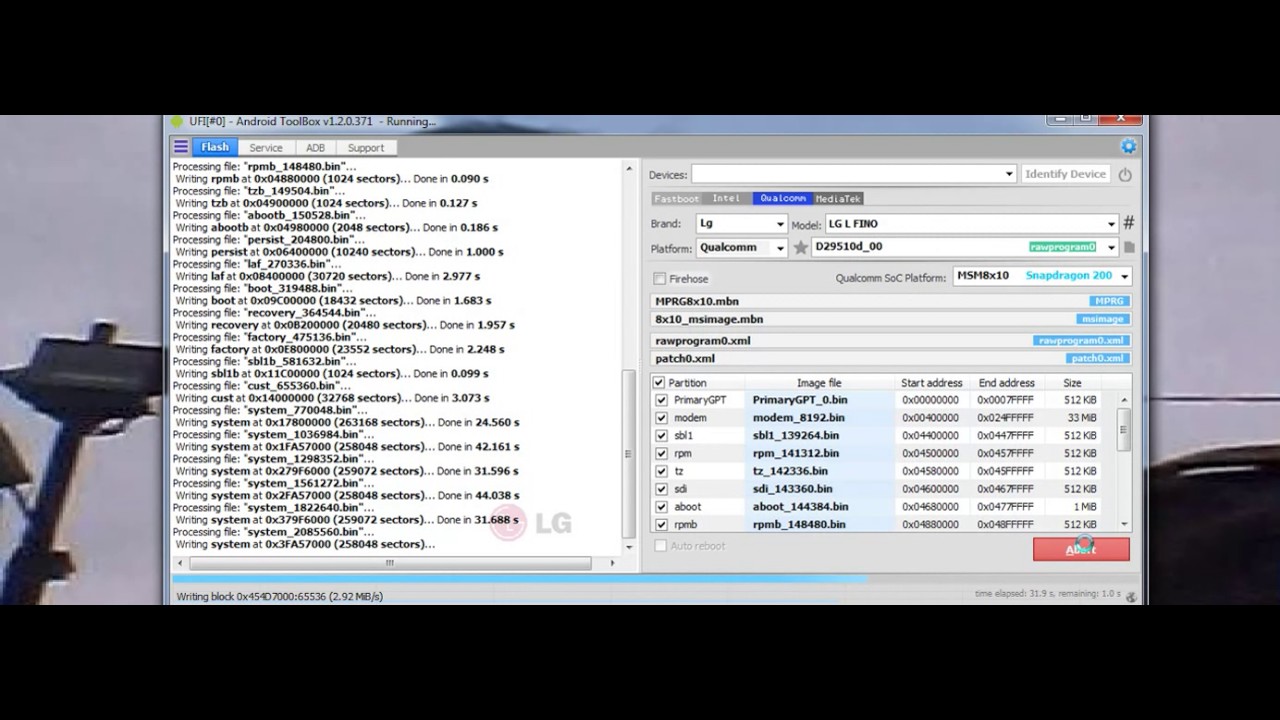Screen dimensions: 1280x720
Task: Click the hash icon next to Model
Action: (1128, 223)
